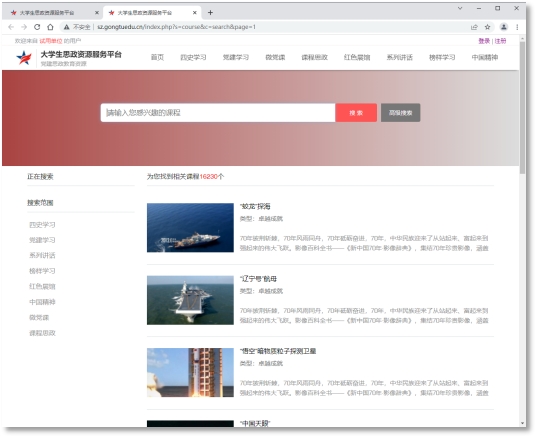Click the 16230 results count text

coord(208,176)
